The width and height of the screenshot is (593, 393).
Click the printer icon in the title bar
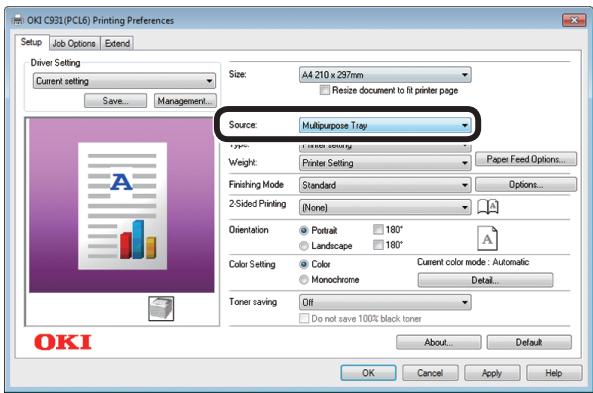click(x=17, y=20)
